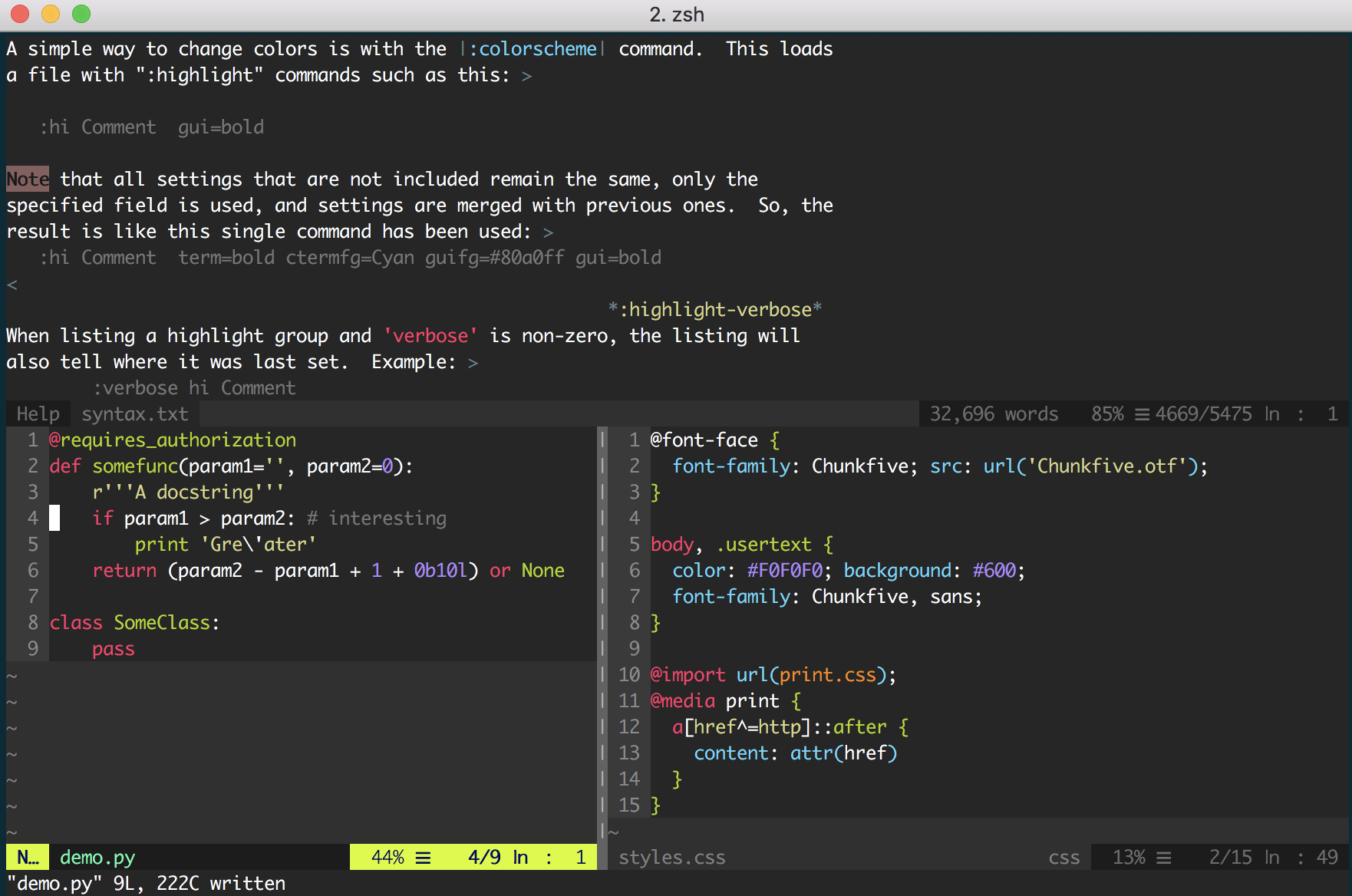Select the 'verbose' highlighted keyword
1352x896 pixels.
430,335
